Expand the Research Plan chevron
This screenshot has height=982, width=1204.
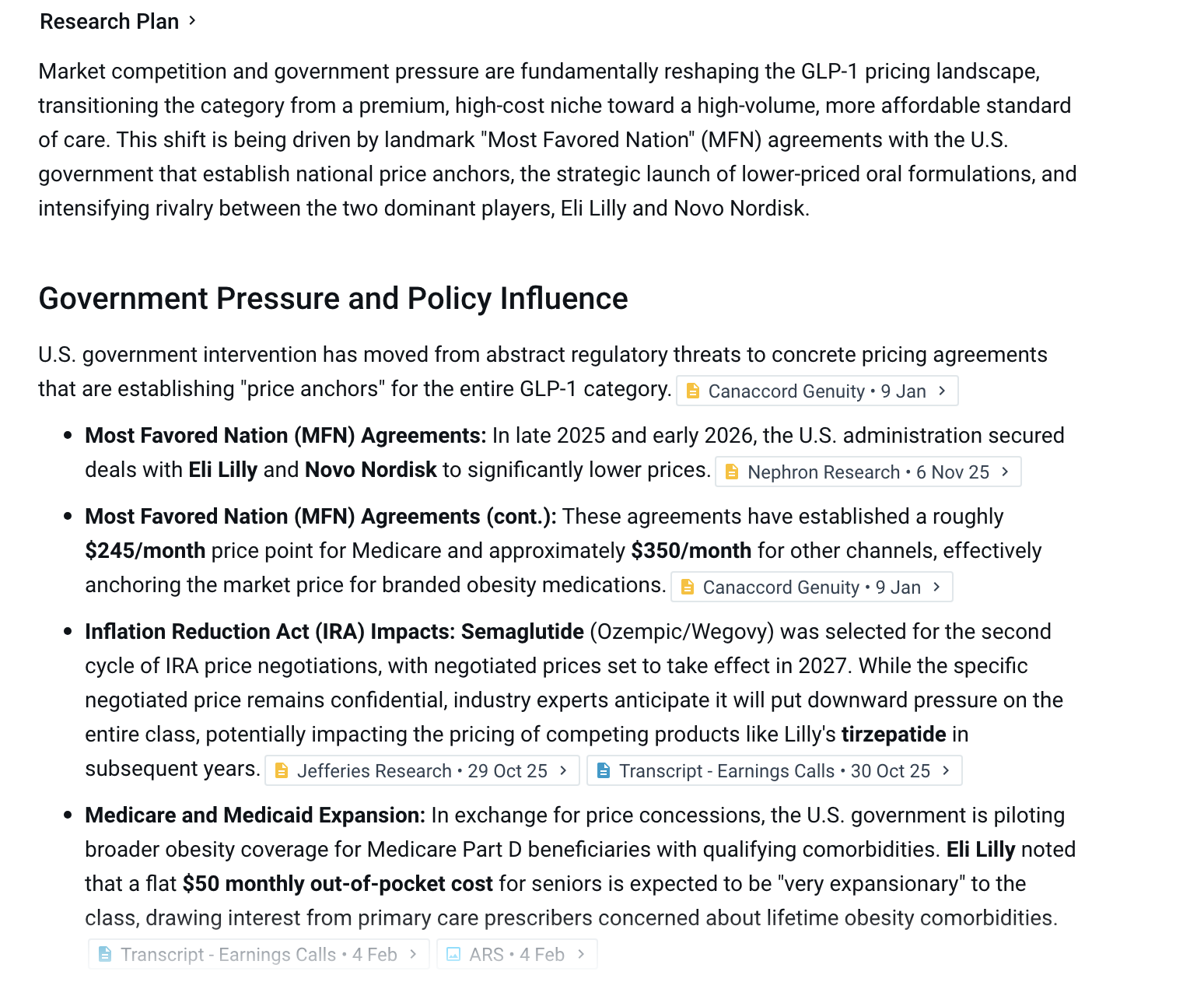pyautogui.click(x=192, y=20)
